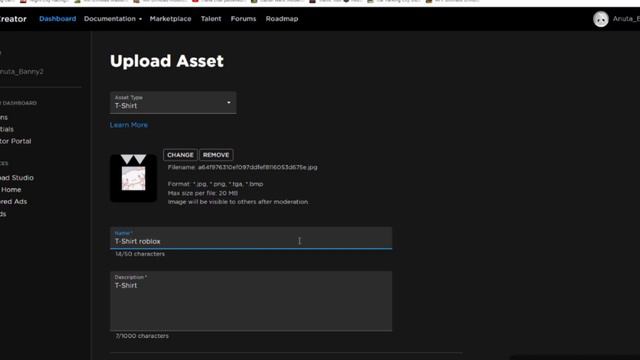Screen dimensions: 640x360
Task: Expand the Documentation dropdown menu
Action: click(113, 19)
